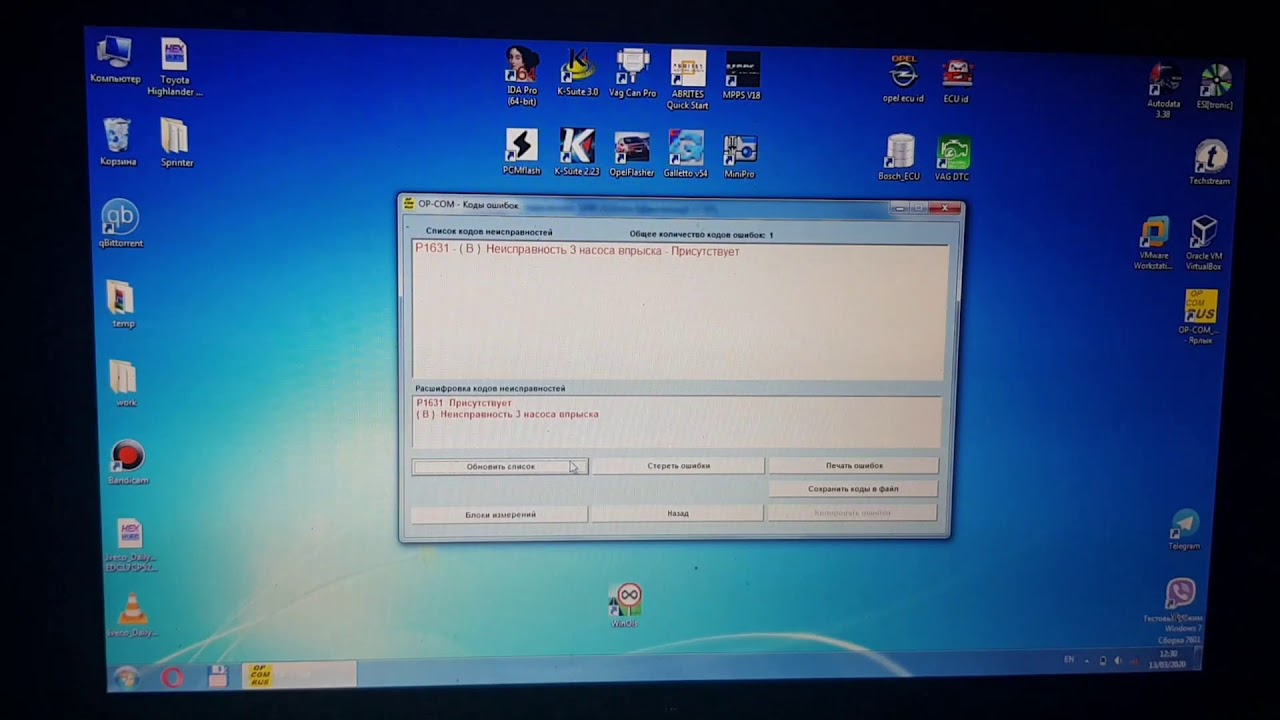The height and width of the screenshot is (720, 1280).
Task: Open the Windows Start menu
Action: (127, 679)
